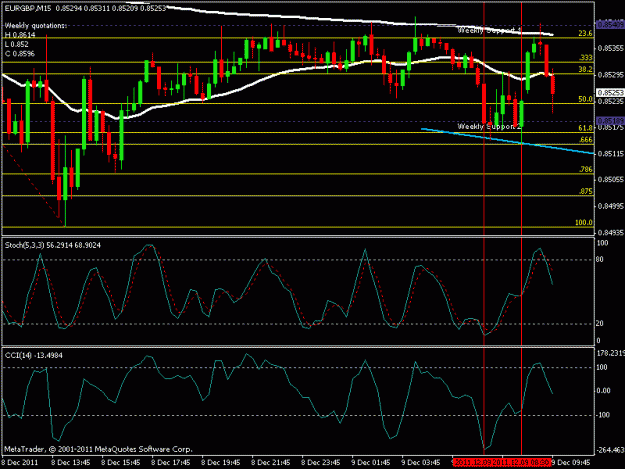Click the current price tag 0.85253
The height and width of the screenshot is (469, 625).
(x=610, y=92)
